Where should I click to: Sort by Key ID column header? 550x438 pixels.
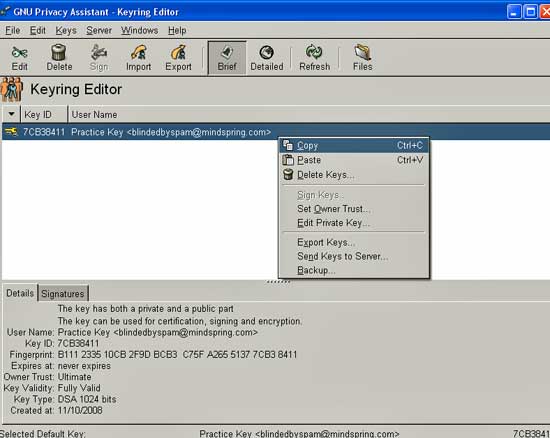point(44,114)
